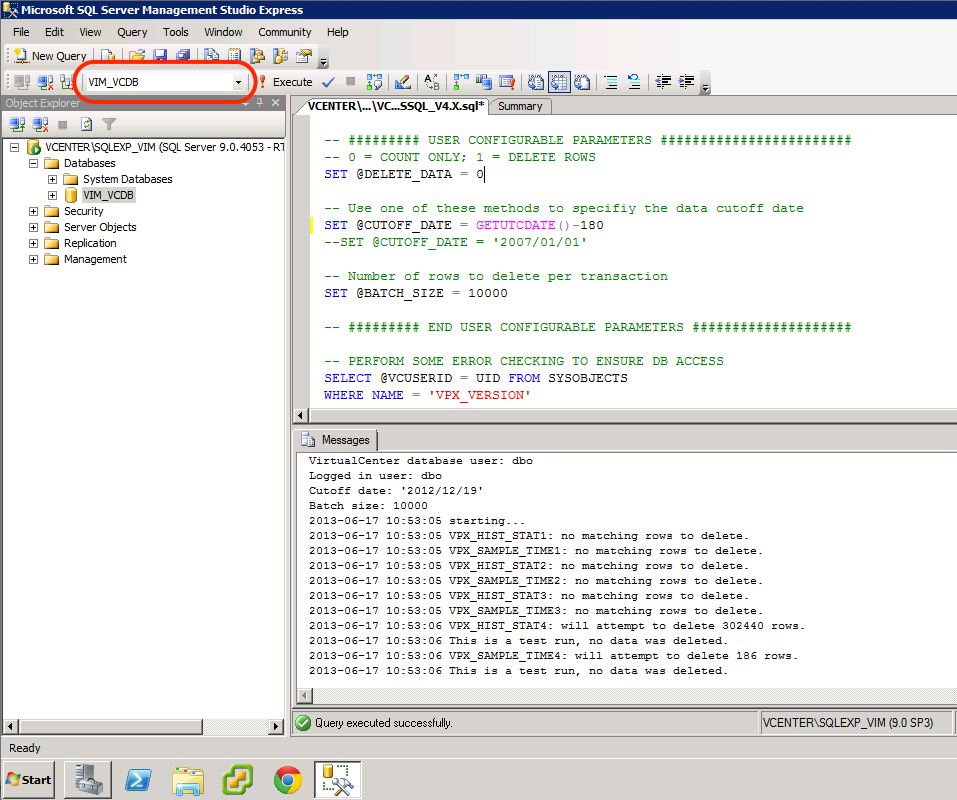Image resolution: width=957 pixels, height=800 pixels.
Task: Open the Registered Servers window icon
Action: [x=212, y=56]
